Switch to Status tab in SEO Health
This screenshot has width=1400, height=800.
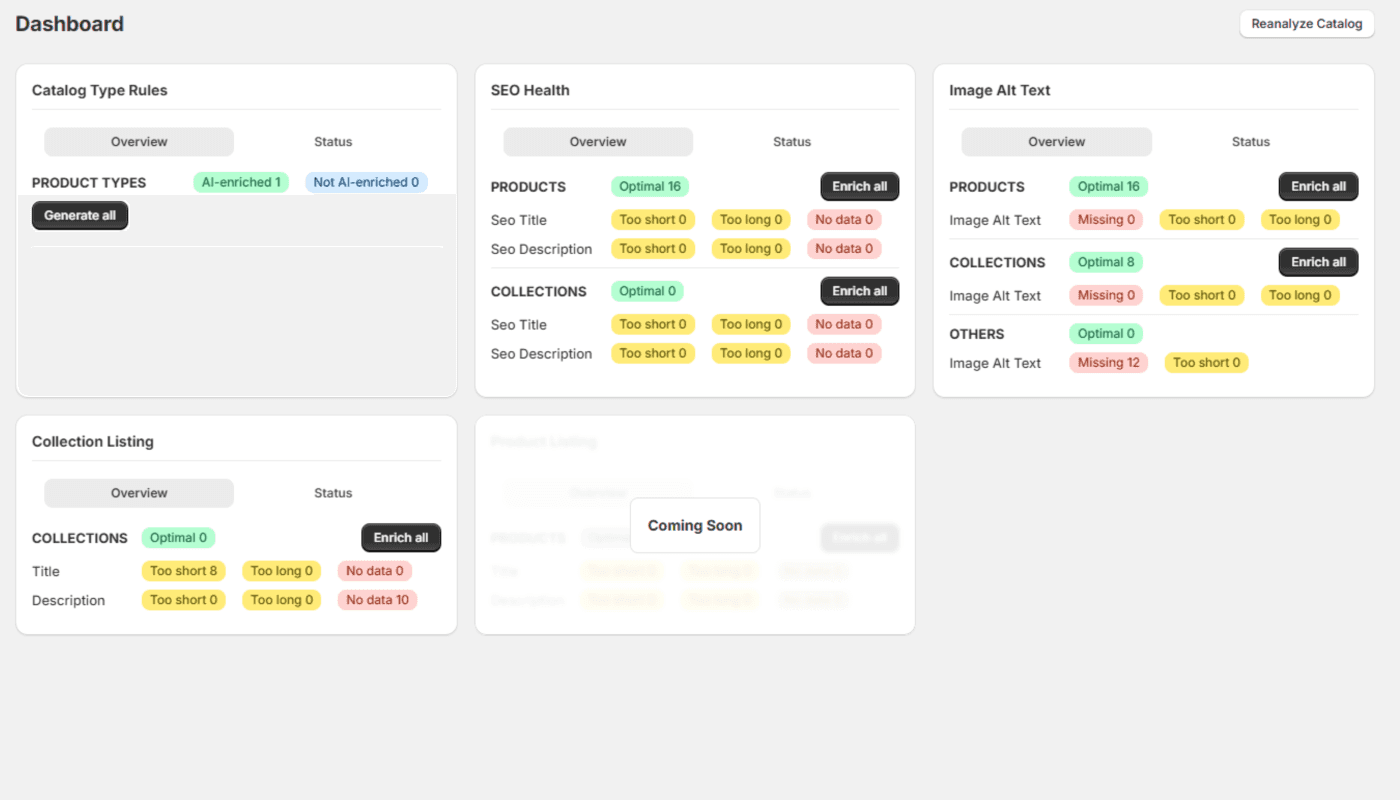tap(792, 142)
